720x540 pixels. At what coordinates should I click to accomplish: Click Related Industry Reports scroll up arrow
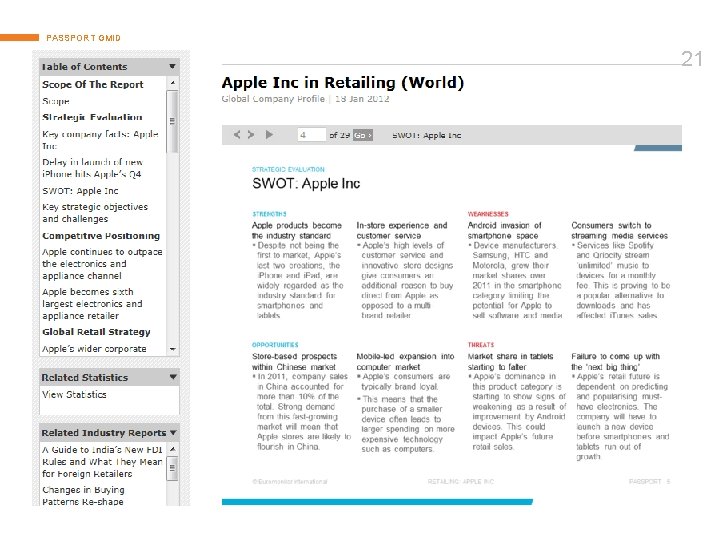point(173,449)
